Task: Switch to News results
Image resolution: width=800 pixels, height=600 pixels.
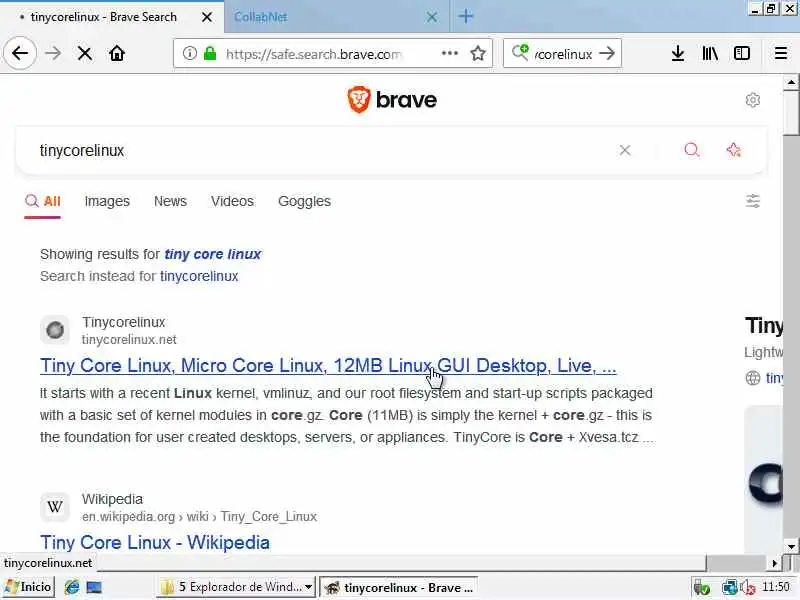Action: tap(170, 201)
